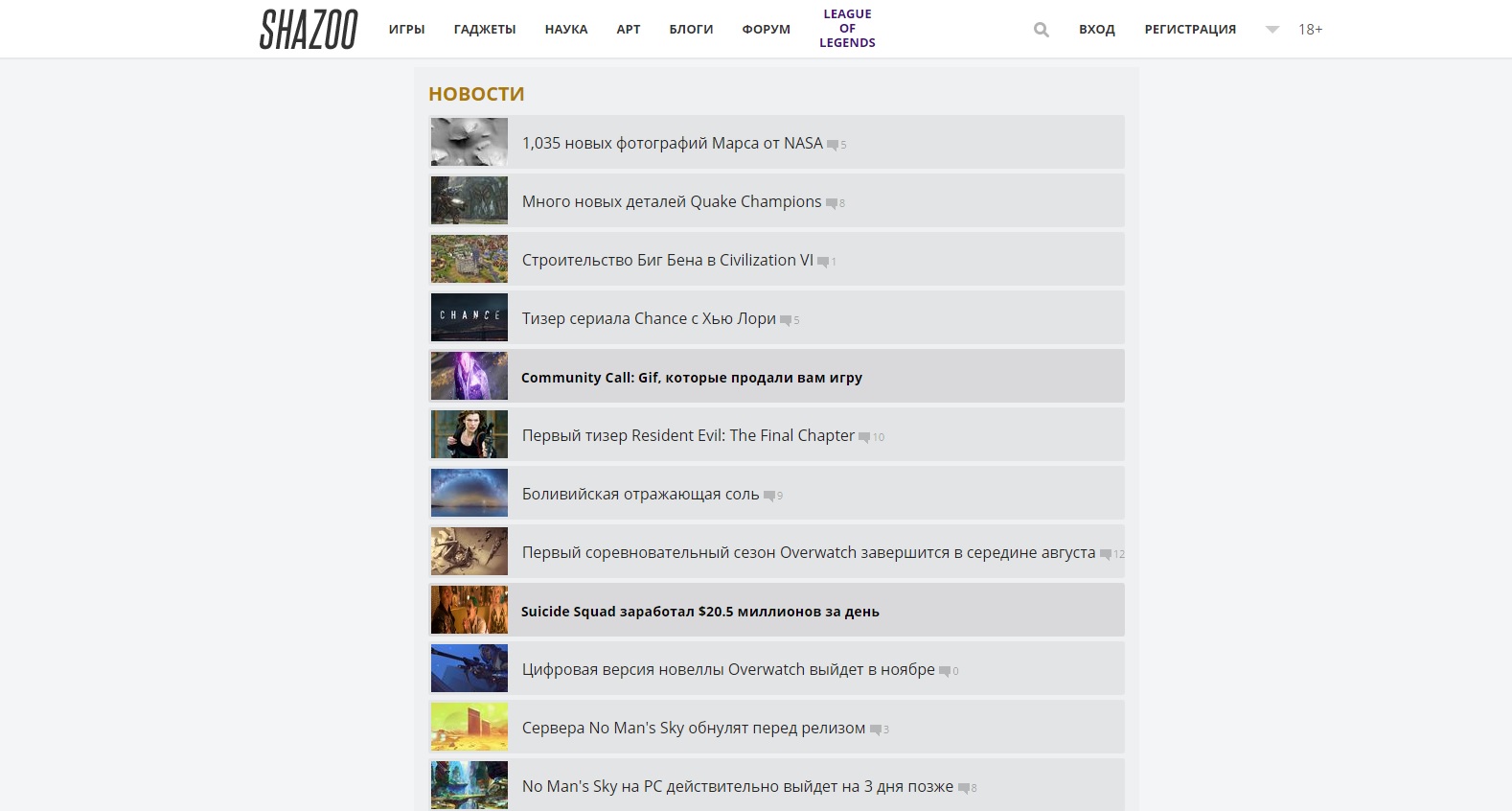1512x811 pixels.
Task: Navigate to the АРТ section
Action: coord(629,30)
